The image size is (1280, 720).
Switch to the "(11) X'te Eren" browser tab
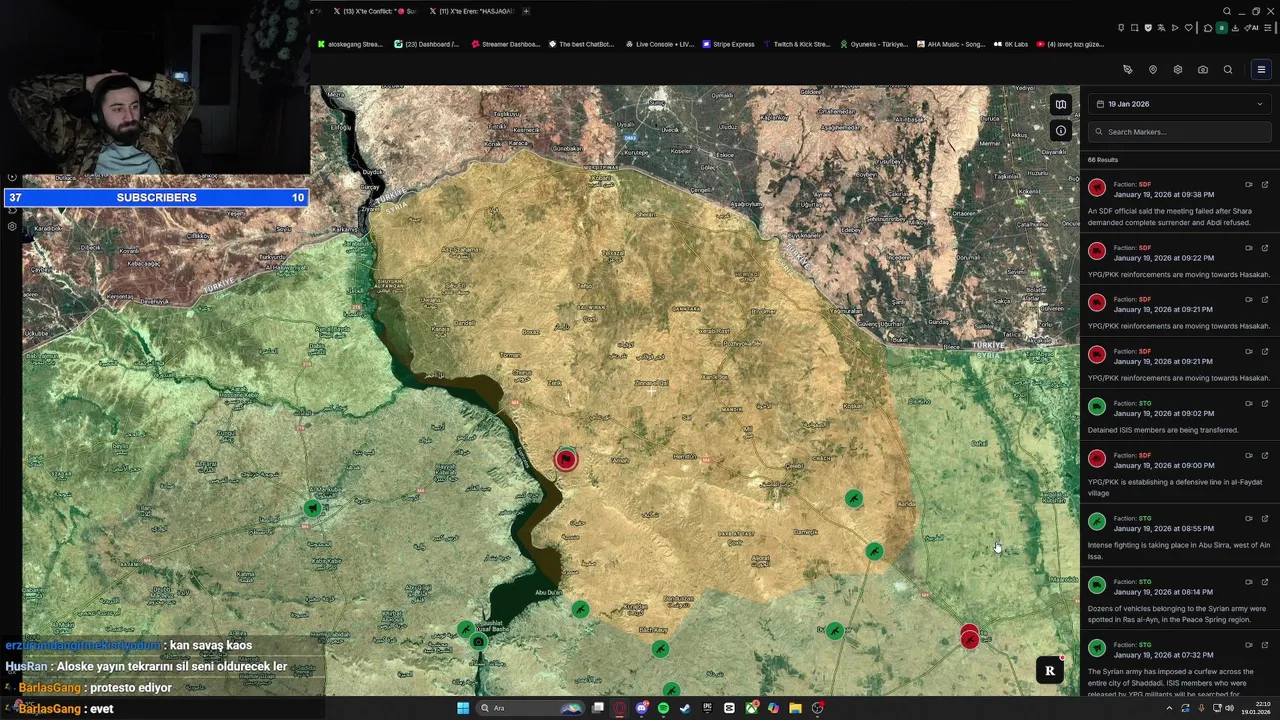coord(470,11)
